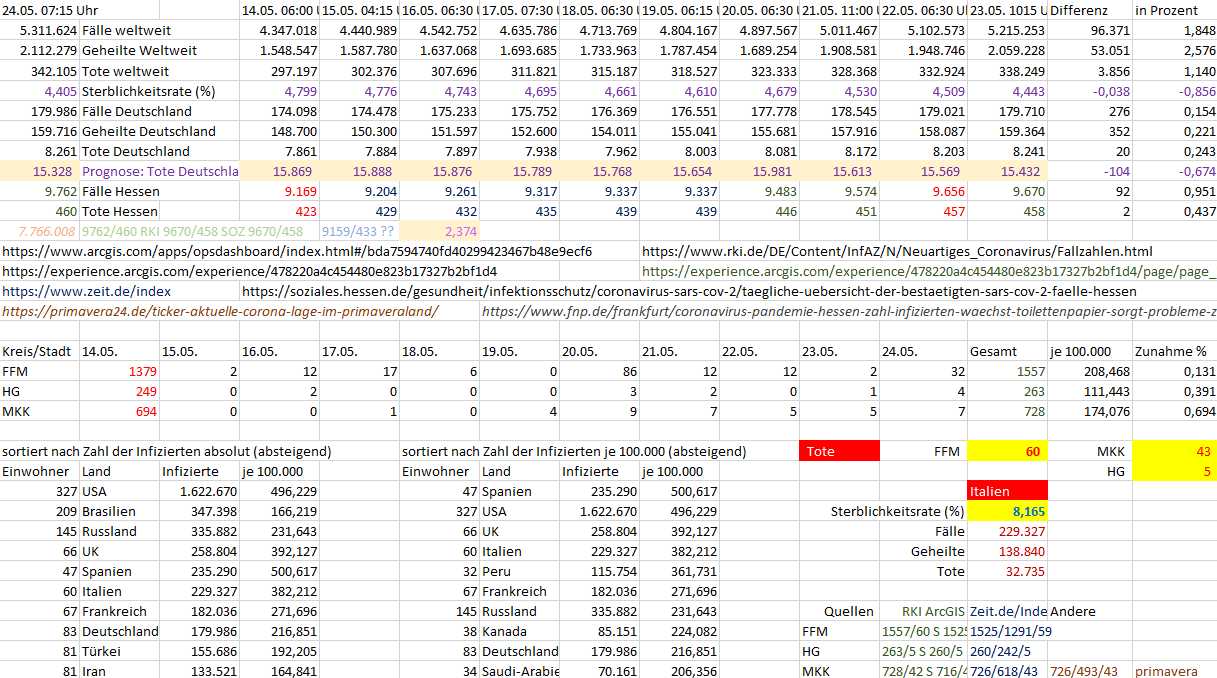Select the red HG value 249
The width and height of the screenshot is (1217, 678).
[x=146, y=391]
